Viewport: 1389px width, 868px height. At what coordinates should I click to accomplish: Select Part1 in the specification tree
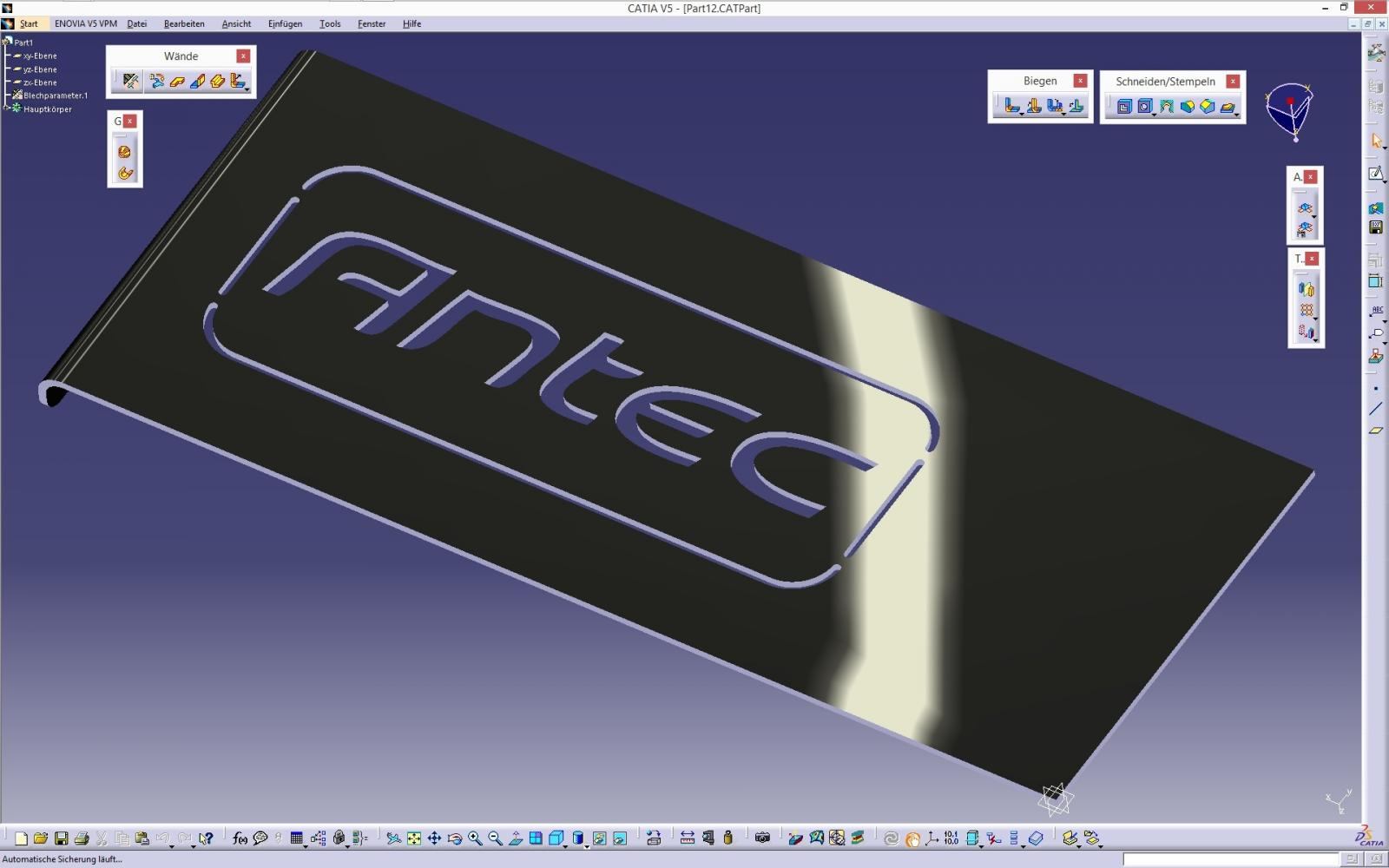pos(23,42)
